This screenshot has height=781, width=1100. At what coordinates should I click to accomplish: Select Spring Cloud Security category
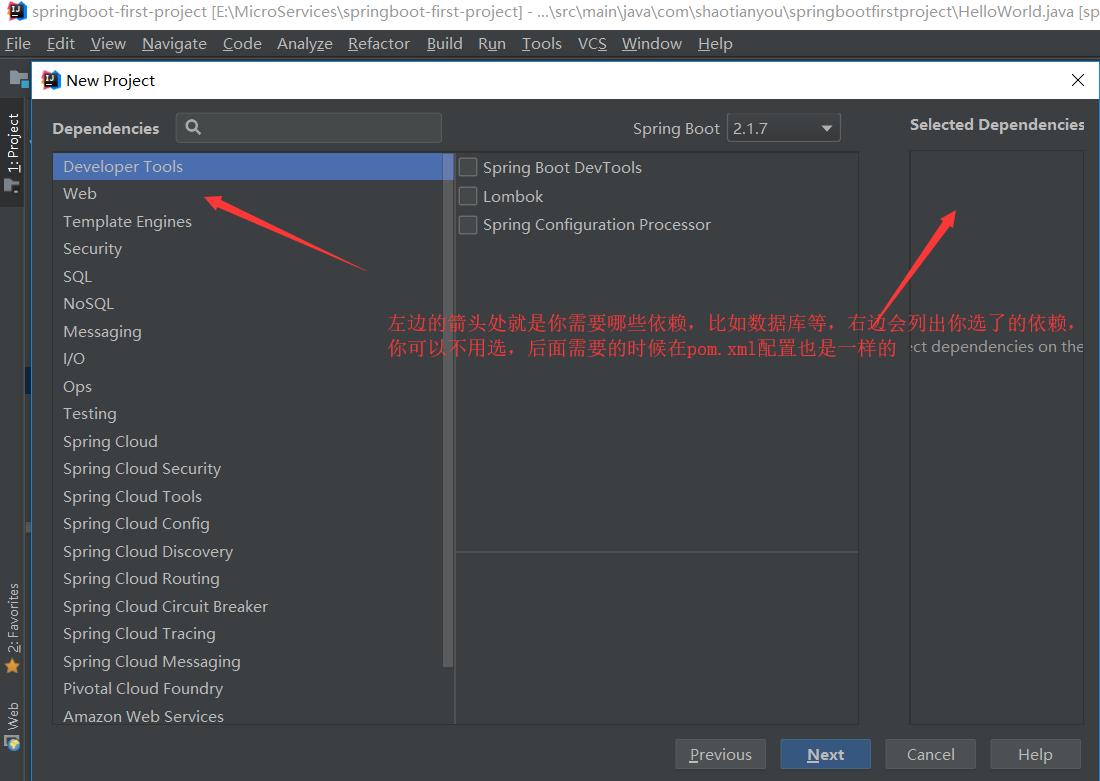[x=248, y=469]
